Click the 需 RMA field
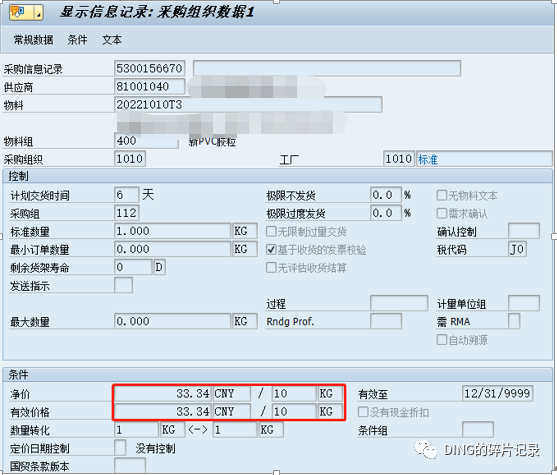 click(514, 322)
